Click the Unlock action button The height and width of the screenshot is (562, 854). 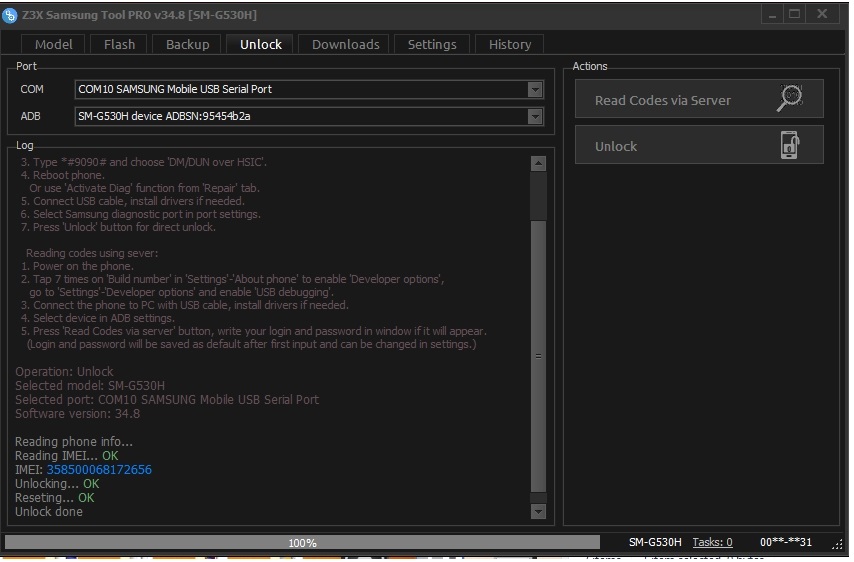pyautogui.click(x=699, y=145)
